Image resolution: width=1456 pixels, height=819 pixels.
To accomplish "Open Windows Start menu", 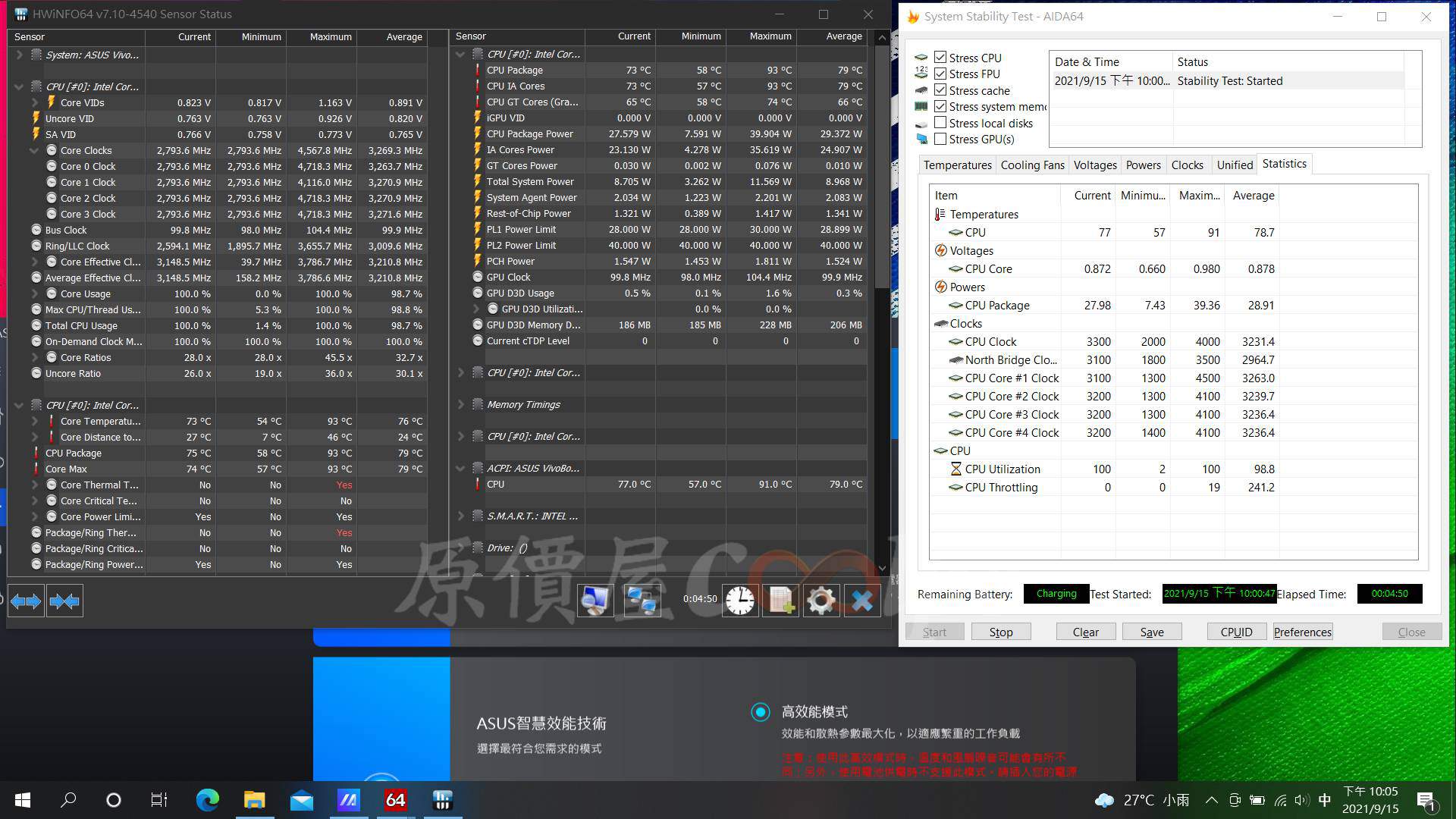I will click(23, 800).
